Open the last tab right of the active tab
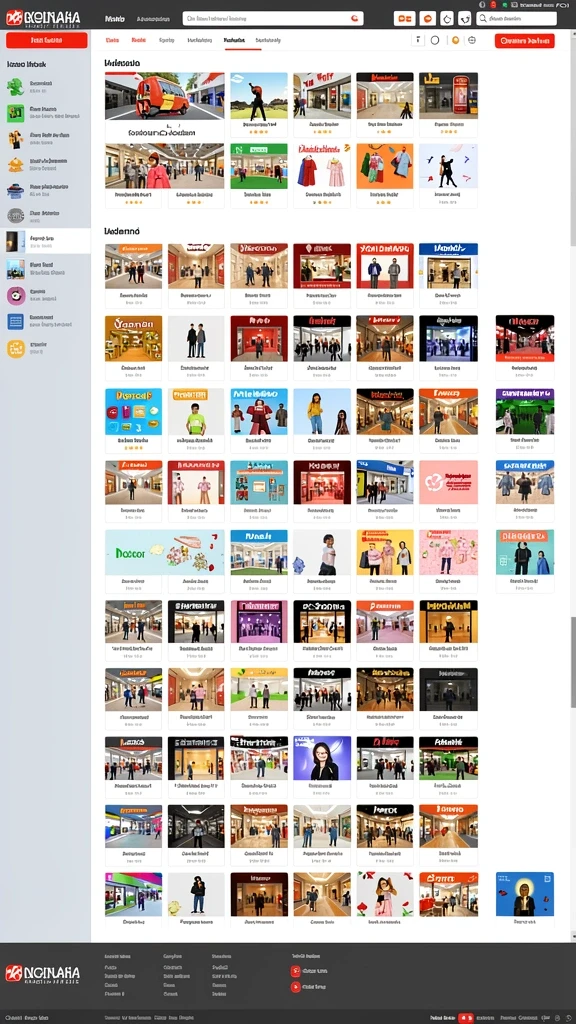576x1024 pixels. 268,40
